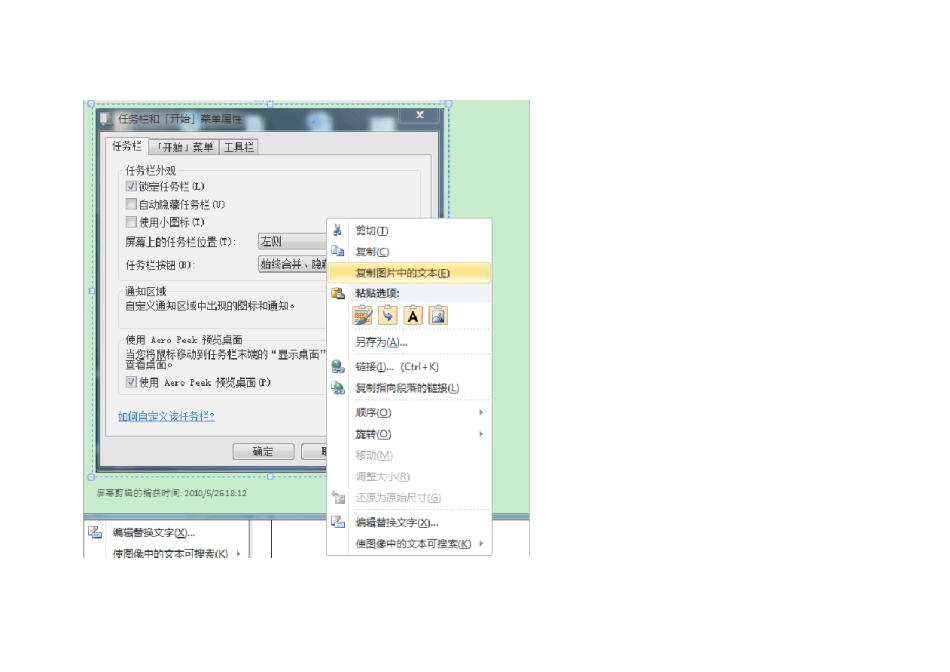Switch to the 任务栏 tab in the dialog
The width and height of the screenshot is (950, 672).
pyautogui.click(x=127, y=146)
